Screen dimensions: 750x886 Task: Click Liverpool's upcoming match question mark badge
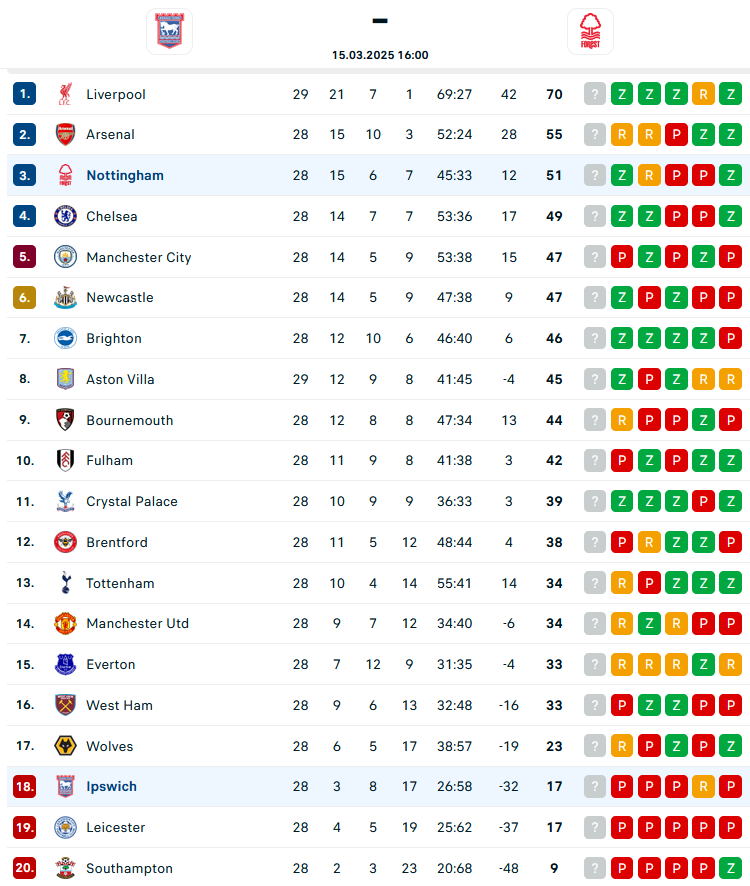coord(595,94)
